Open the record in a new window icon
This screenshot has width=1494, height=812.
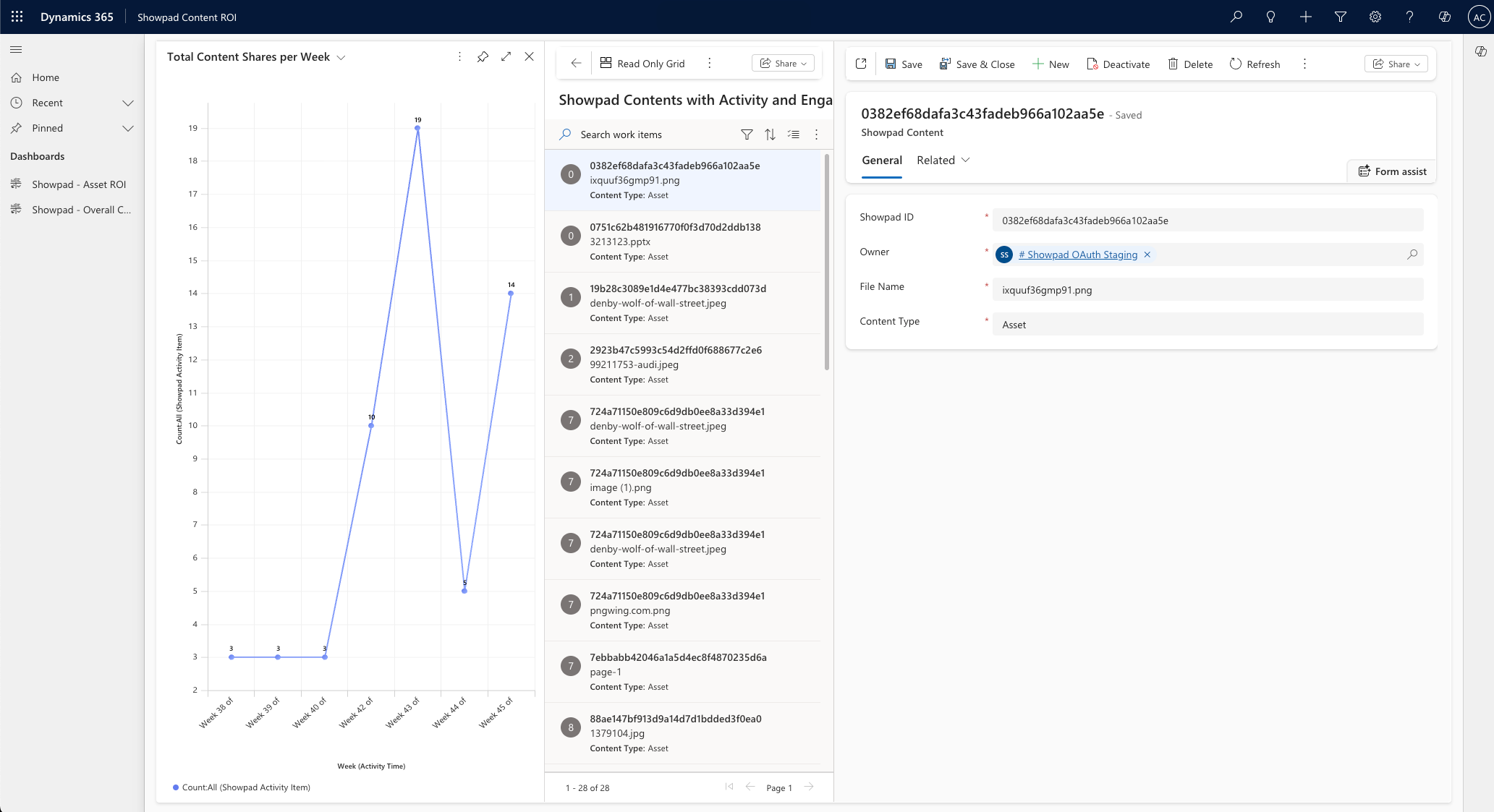[x=861, y=64]
